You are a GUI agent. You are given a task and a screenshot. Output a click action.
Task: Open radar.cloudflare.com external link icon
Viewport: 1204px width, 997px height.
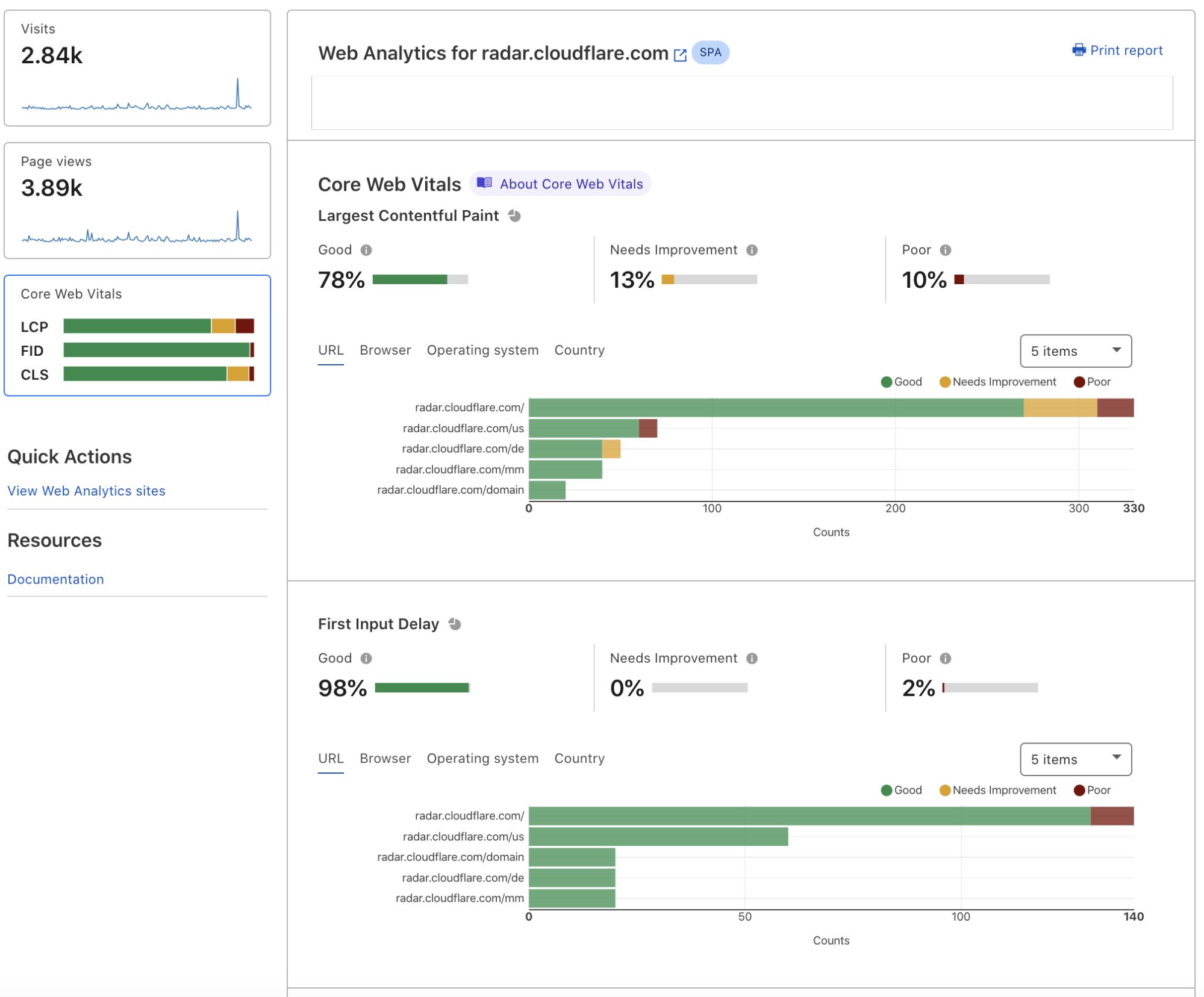[x=680, y=55]
